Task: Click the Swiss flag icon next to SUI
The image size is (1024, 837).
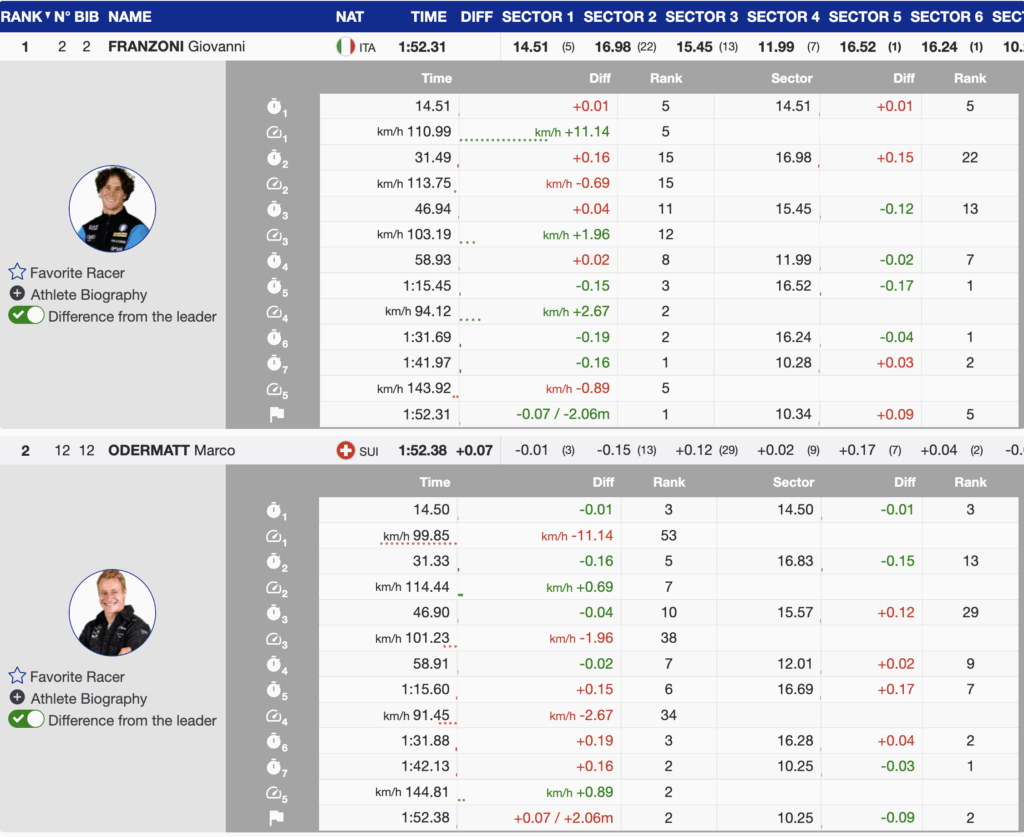Action: click(x=345, y=450)
